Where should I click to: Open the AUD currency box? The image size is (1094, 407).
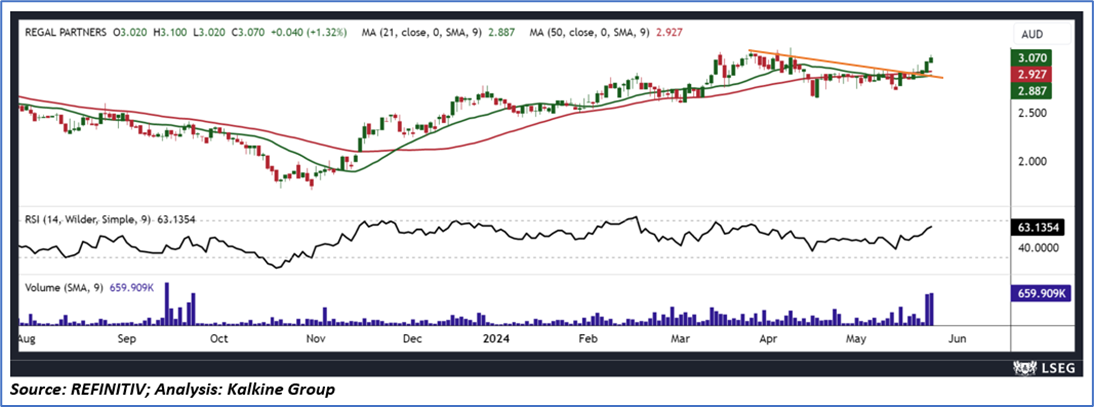pos(1042,33)
